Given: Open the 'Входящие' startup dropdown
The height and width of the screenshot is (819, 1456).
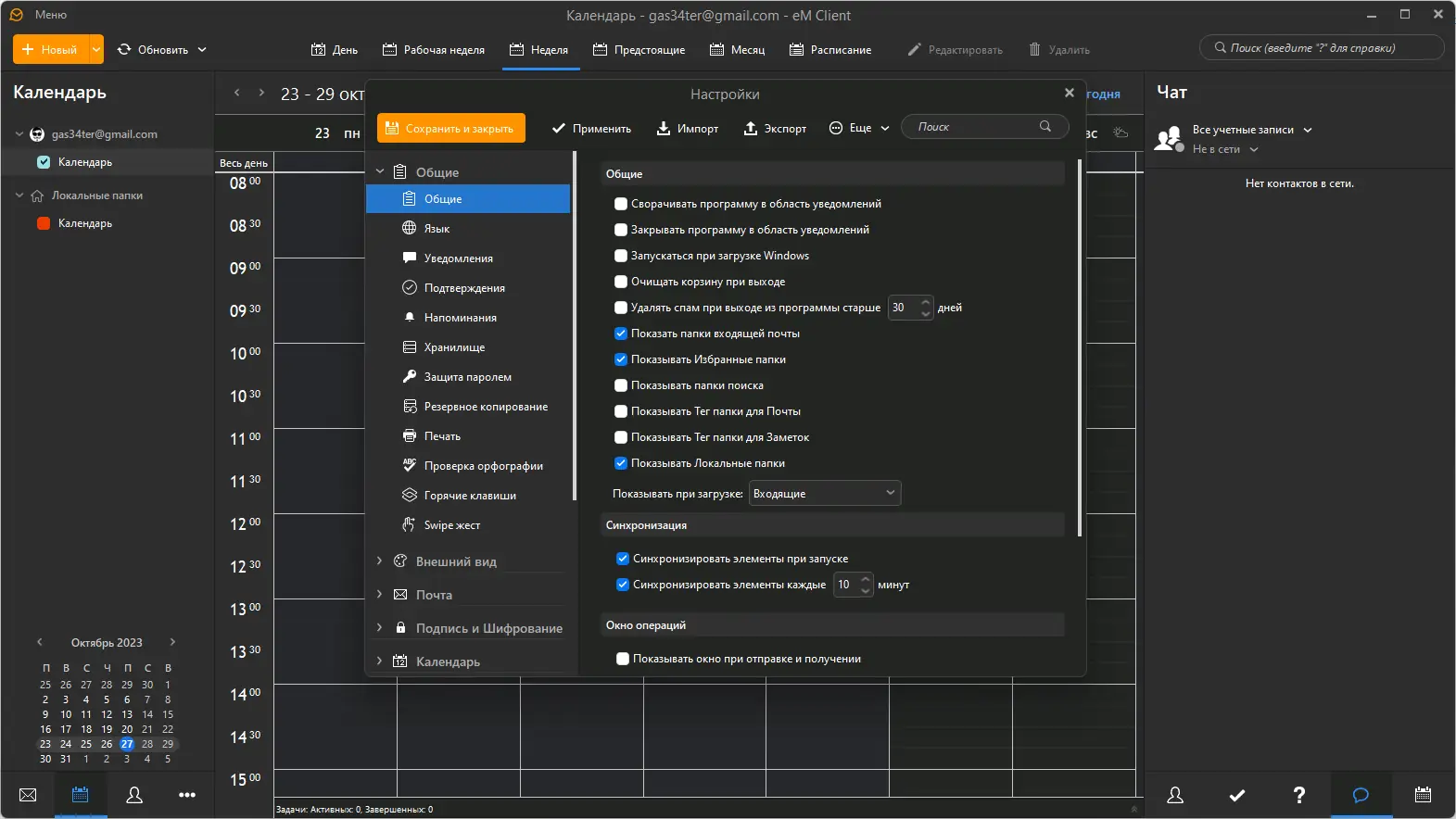Looking at the screenshot, I should click(824, 494).
